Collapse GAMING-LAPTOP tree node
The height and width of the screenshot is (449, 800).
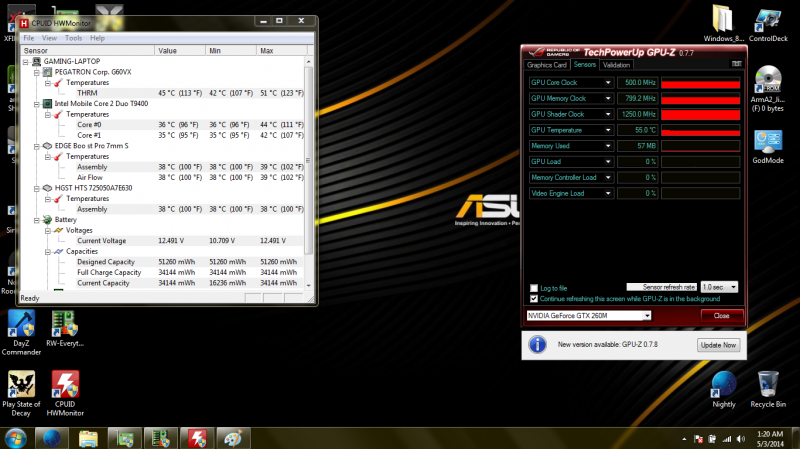26,62
